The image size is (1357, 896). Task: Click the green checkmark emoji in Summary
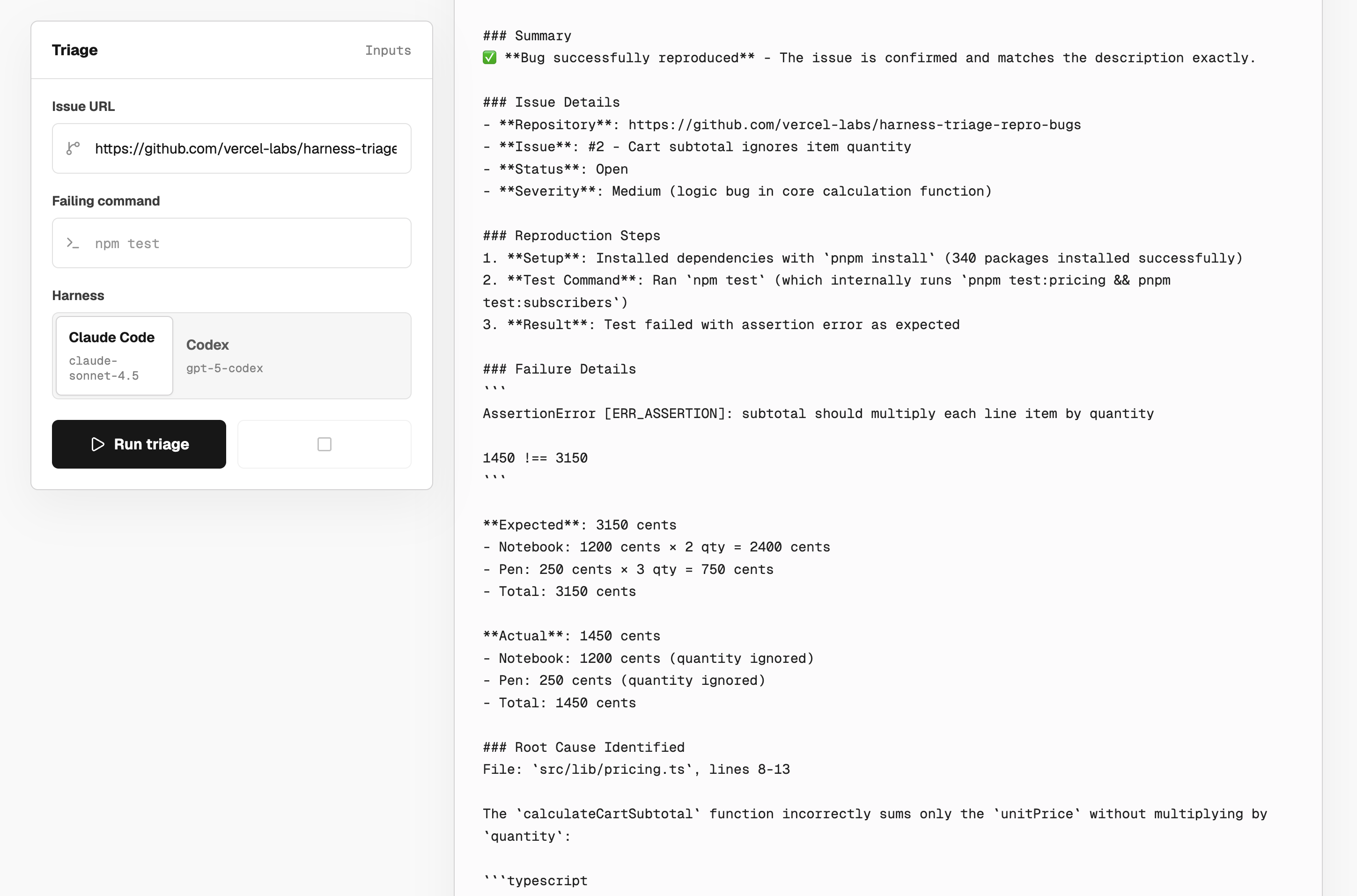489,58
